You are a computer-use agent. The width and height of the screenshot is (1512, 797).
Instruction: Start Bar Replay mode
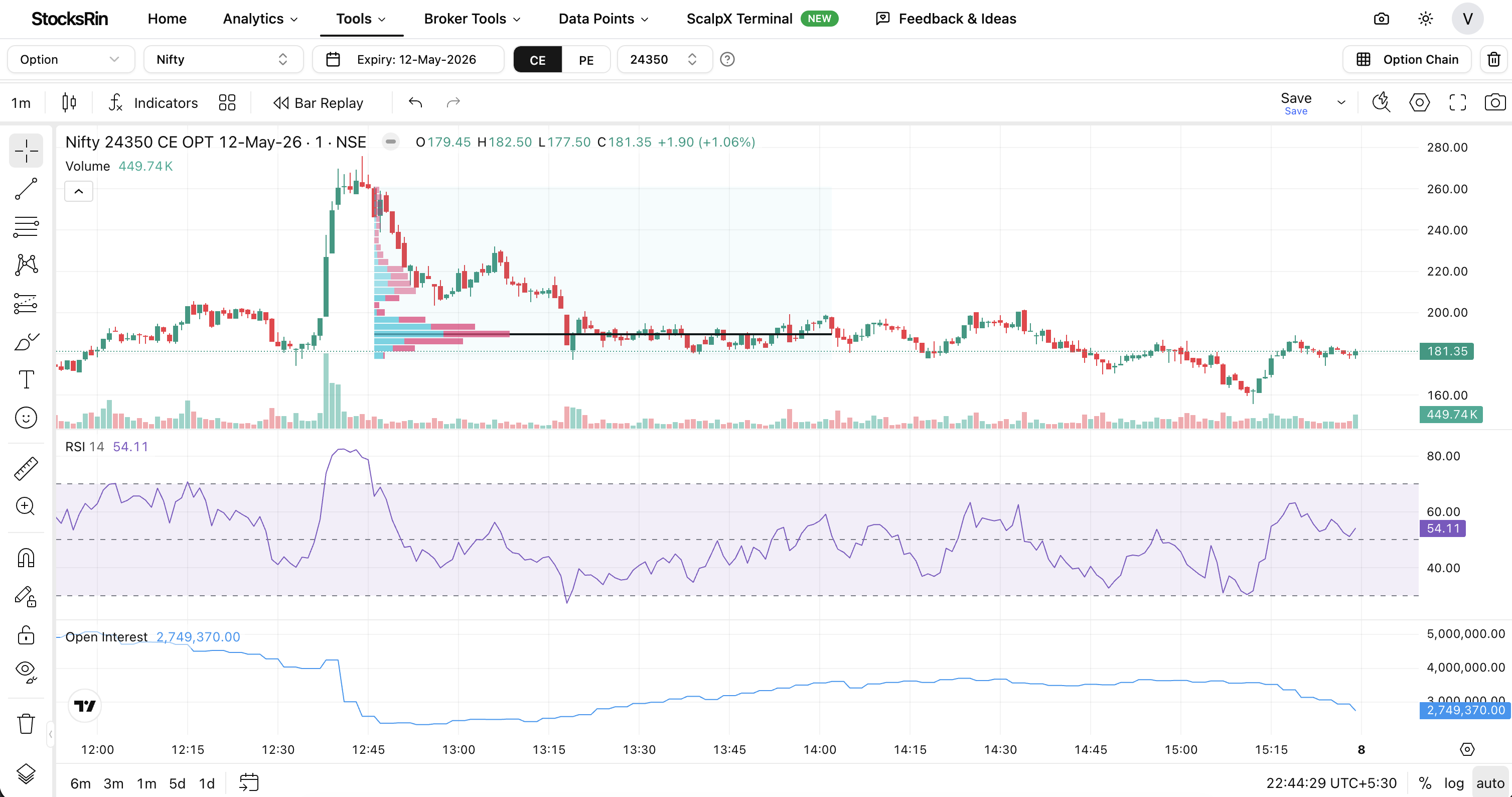[x=319, y=103]
